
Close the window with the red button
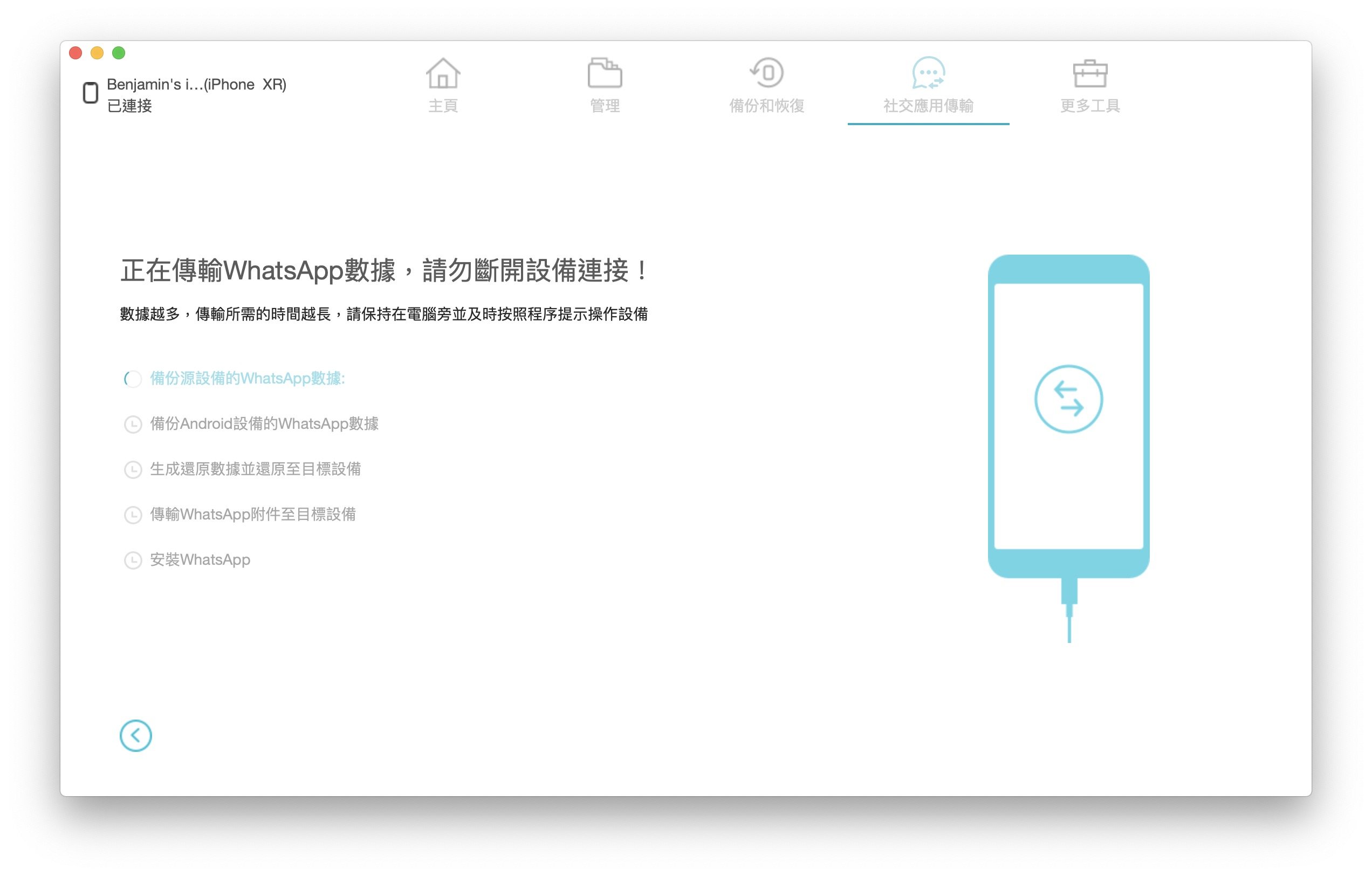[76, 53]
